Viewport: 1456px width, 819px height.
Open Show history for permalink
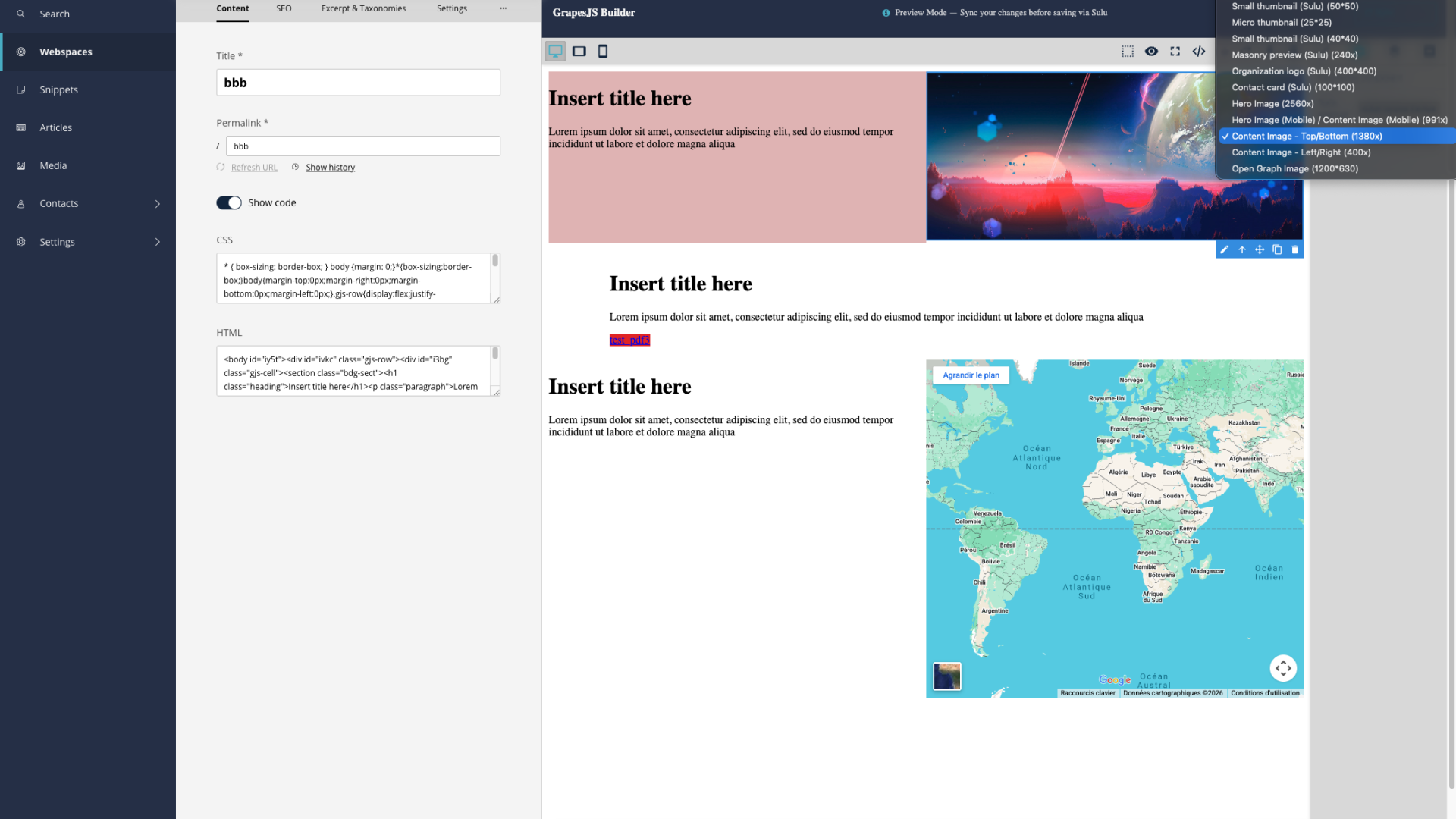pos(330,168)
